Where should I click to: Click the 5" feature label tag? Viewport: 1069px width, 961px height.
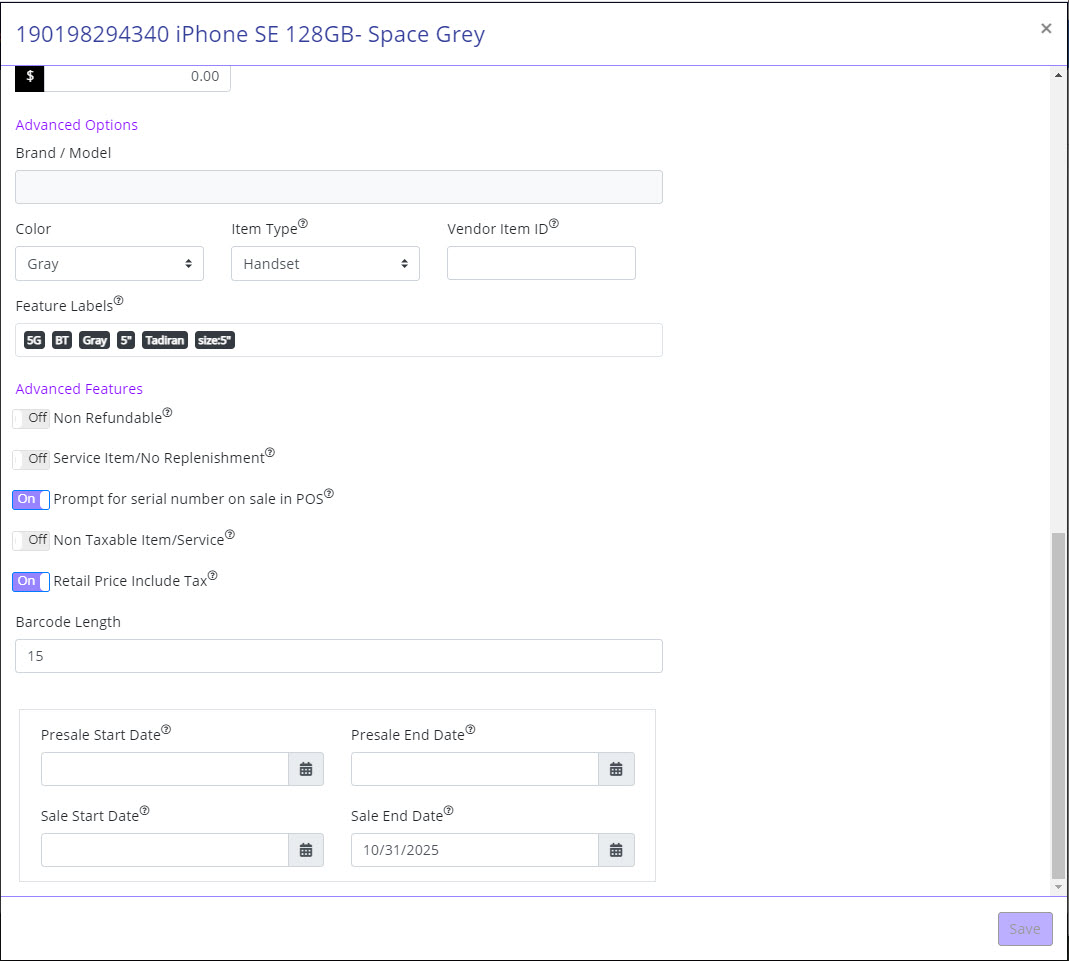[x=126, y=340]
